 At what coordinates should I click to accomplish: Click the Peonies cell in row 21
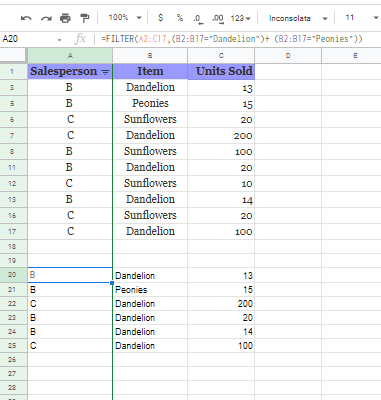[150, 290]
